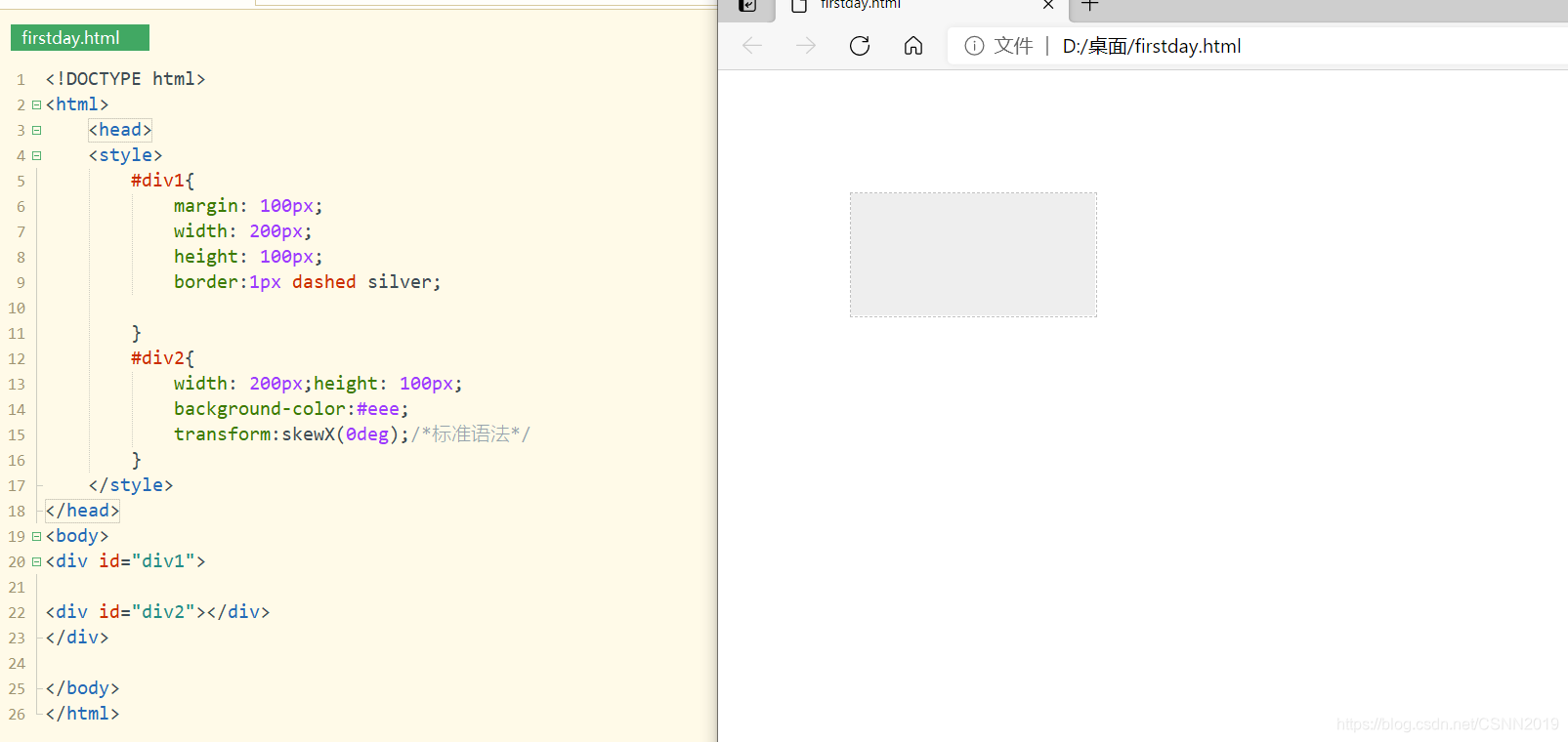Go to the browser home page
Viewport: 1568px width, 742px height.
pos(913,46)
